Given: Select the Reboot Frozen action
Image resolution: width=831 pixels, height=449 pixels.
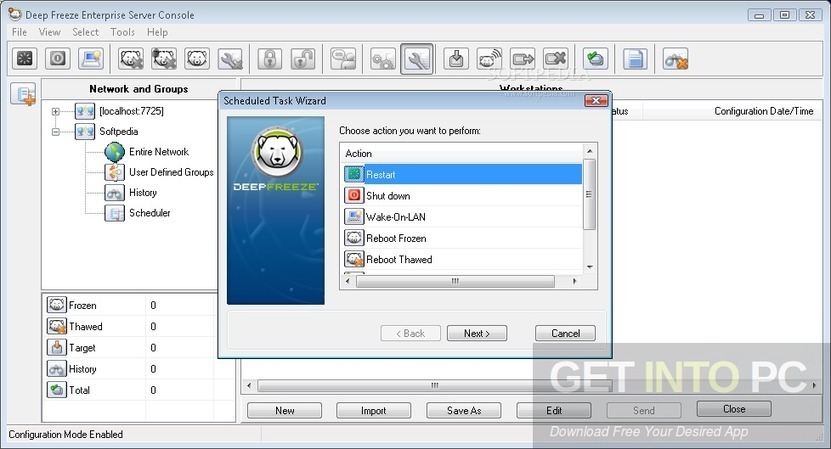Looking at the screenshot, I should (462, 238).
